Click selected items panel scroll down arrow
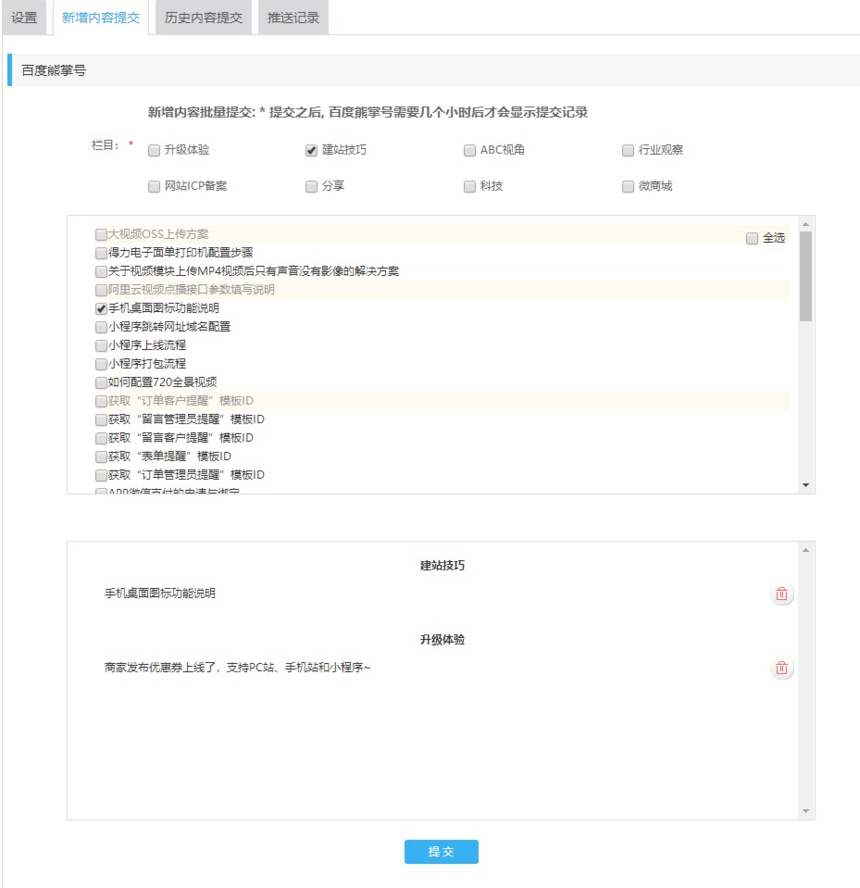This screenshot has height=888, width=860. (x=806, y=811)
